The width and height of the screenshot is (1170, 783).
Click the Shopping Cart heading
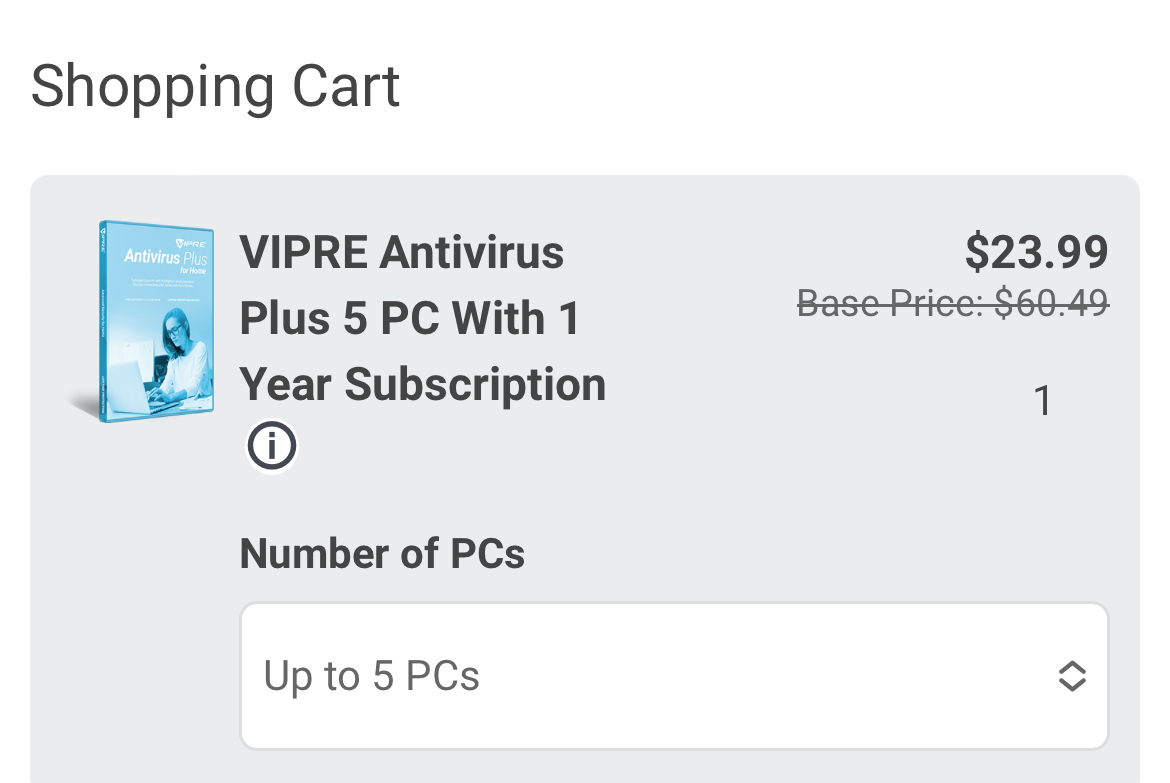[215, 86]
